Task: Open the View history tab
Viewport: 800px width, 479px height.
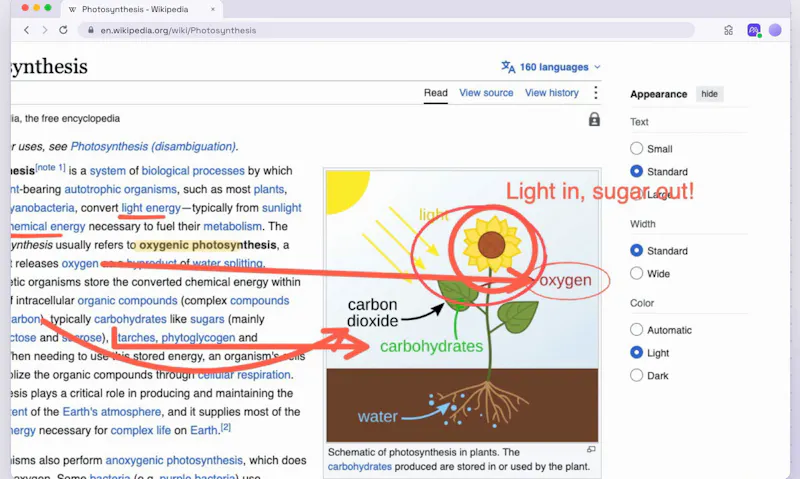Action: coord(552,93)
